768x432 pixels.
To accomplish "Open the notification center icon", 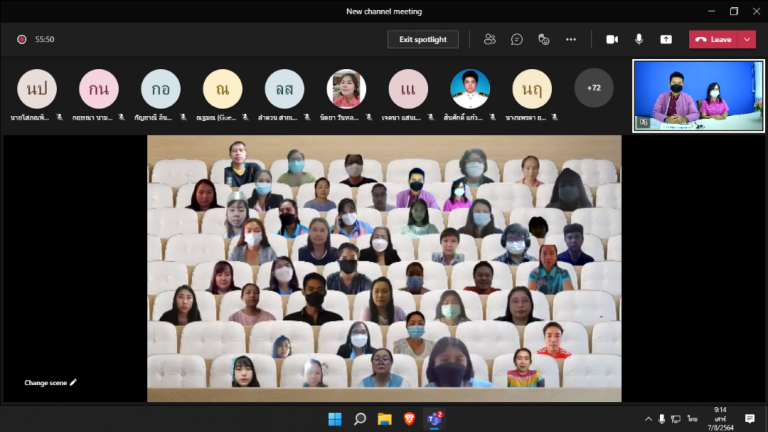I will point(750,419).
